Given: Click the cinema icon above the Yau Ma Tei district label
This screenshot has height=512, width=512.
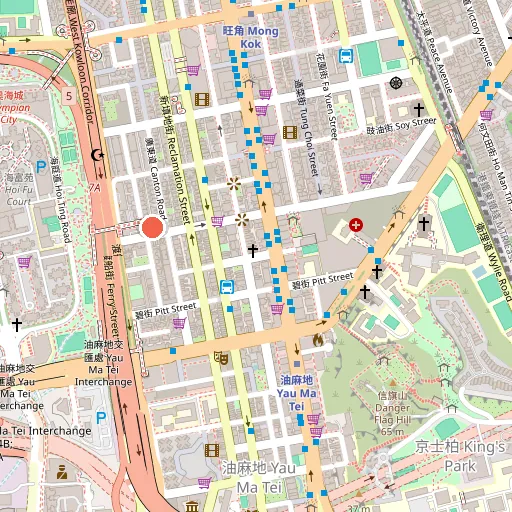Looking at the screenshot, I should coord(212,450).
